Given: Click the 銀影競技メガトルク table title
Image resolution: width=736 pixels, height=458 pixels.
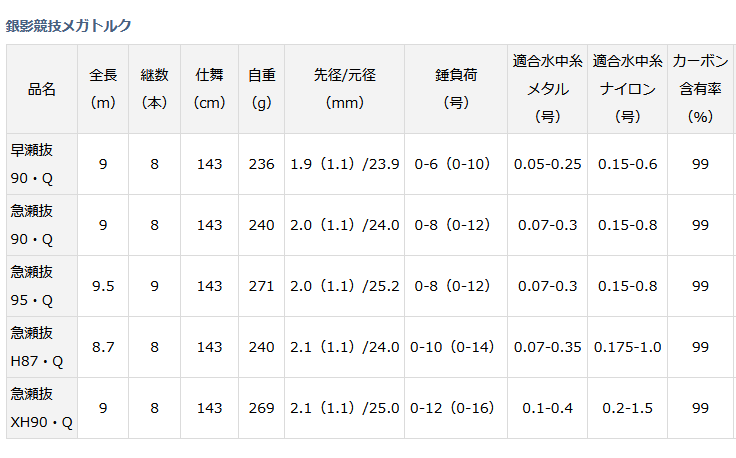Looking at the screenshot, I should coord(69,25).
